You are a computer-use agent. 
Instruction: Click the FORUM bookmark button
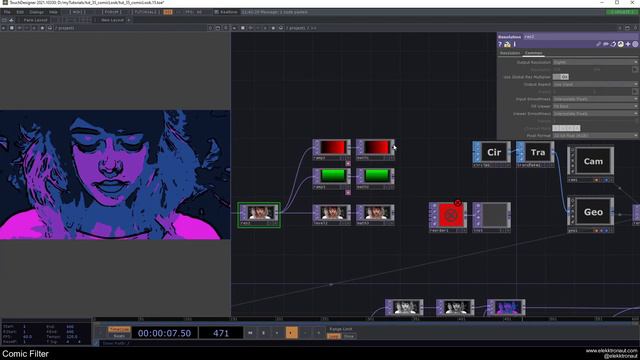pyautogui.click(x=112, y=12)
